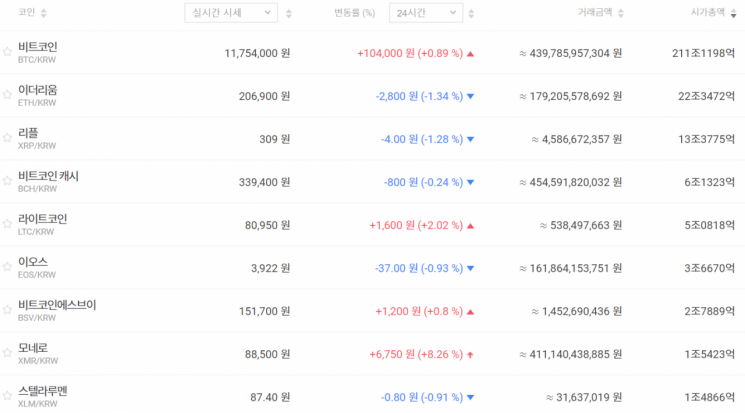This screenshot has height=413, width=745.
Task: Sort by 시가총액 market cap arrows
Action: [734, 13]
